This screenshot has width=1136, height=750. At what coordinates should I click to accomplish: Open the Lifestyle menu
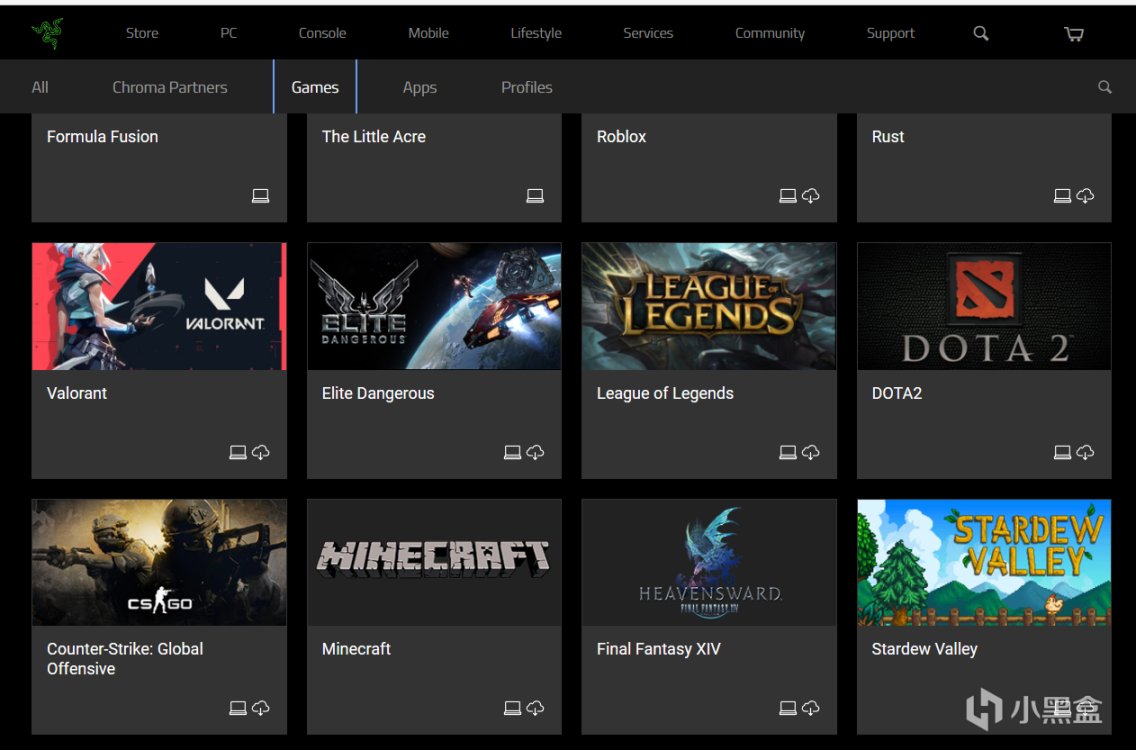point(536,33)
